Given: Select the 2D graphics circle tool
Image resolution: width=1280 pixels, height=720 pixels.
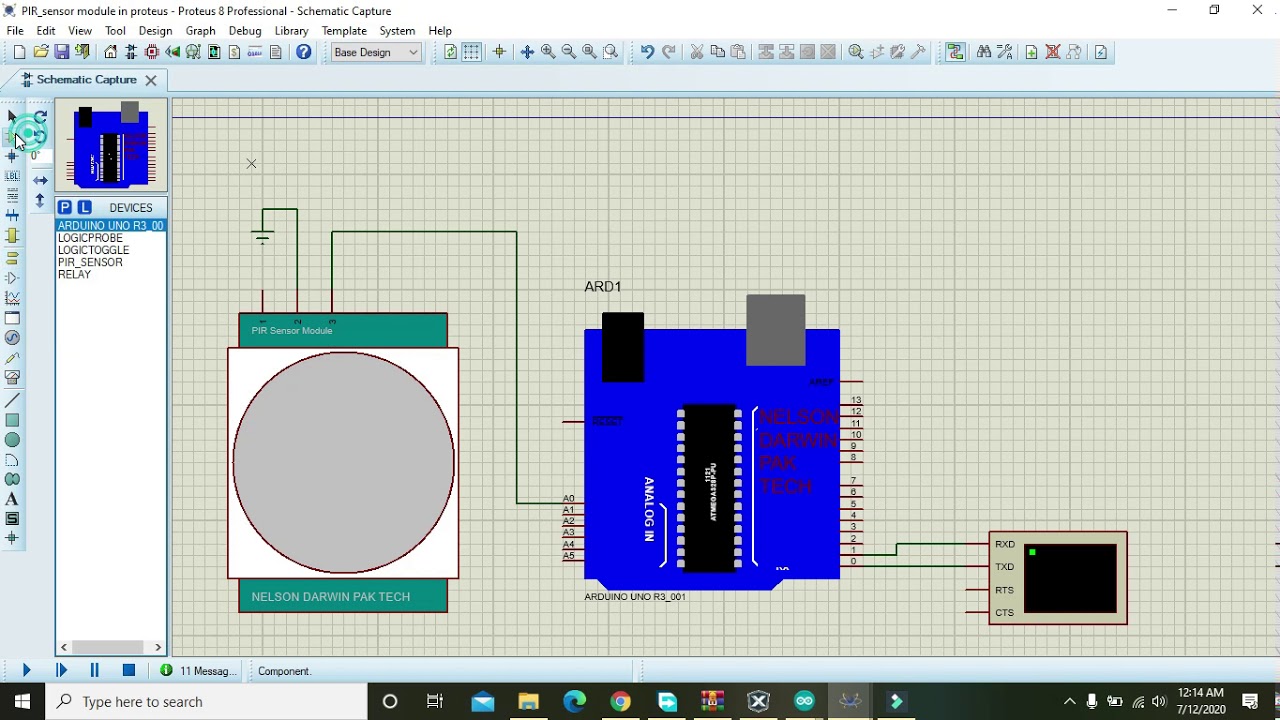Looking at the screenshot, I should click(x=12, y=440).
